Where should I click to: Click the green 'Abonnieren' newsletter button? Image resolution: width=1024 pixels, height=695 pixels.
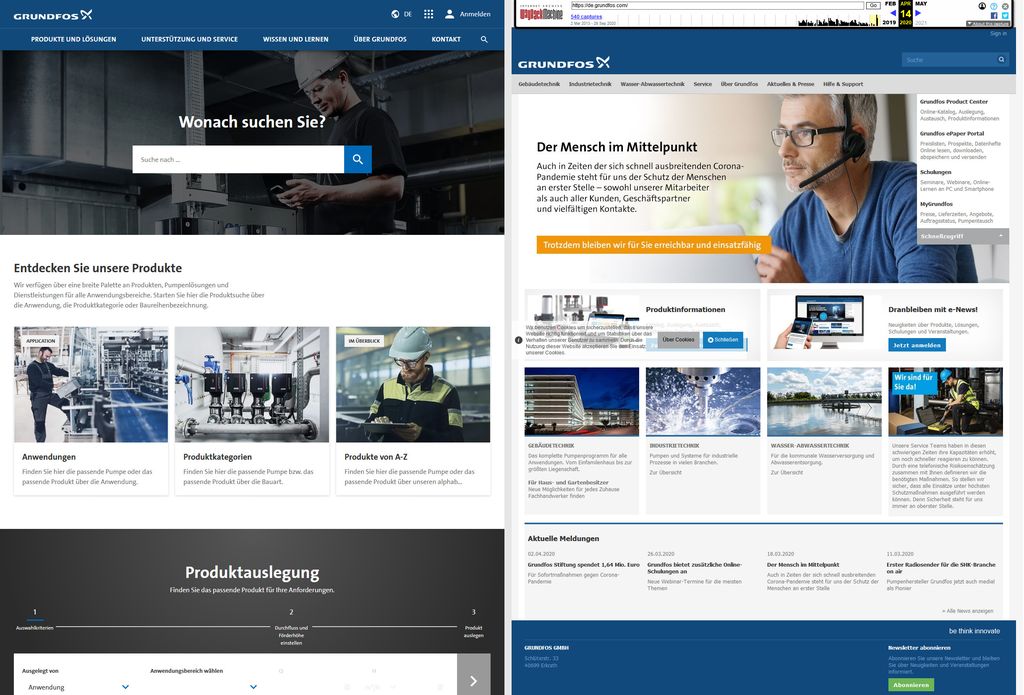click(910, 685)
